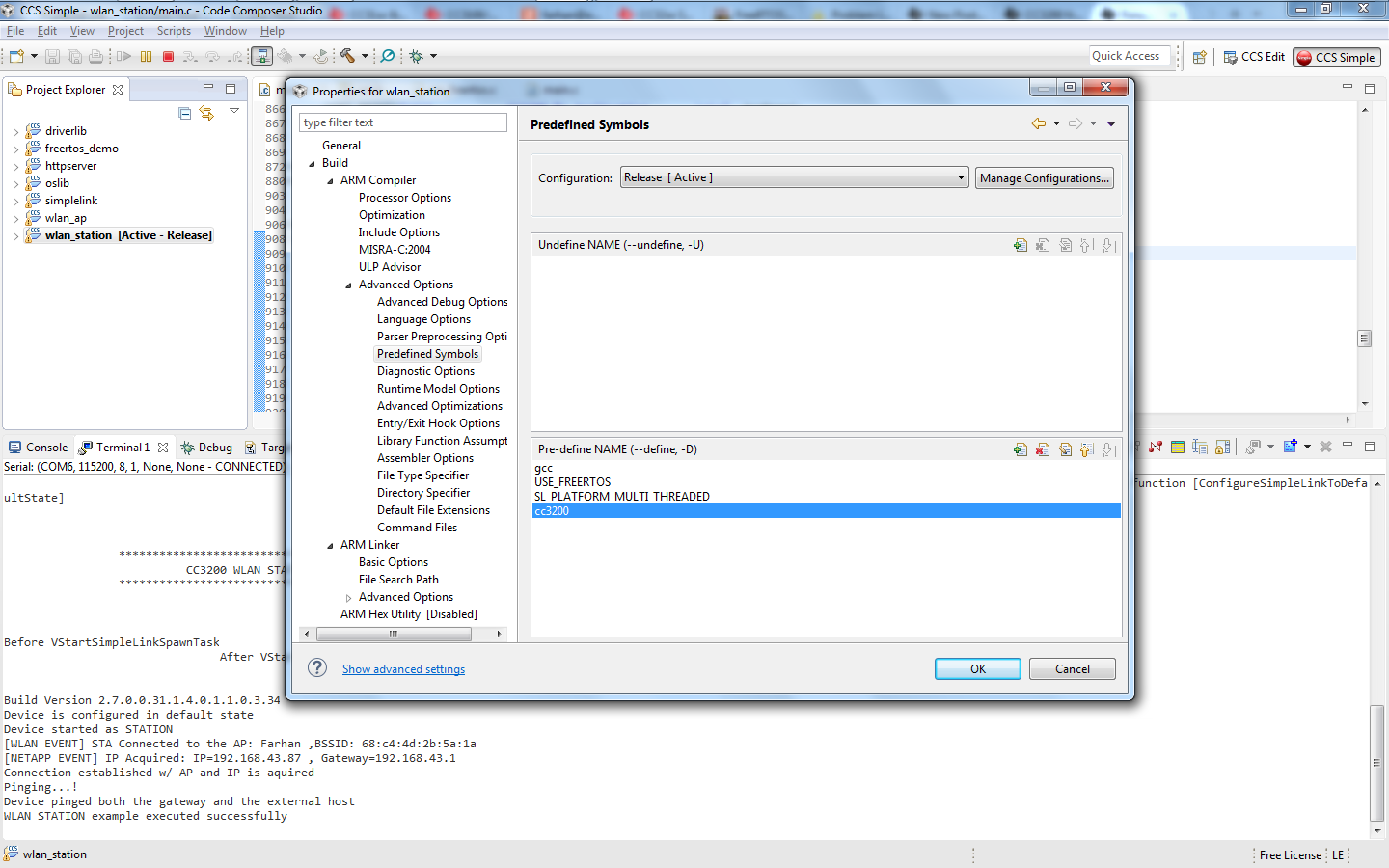Click the Connect target toolbar icon
The width and height of the screenshot is (1389, 868).
[x=261, y=56]
